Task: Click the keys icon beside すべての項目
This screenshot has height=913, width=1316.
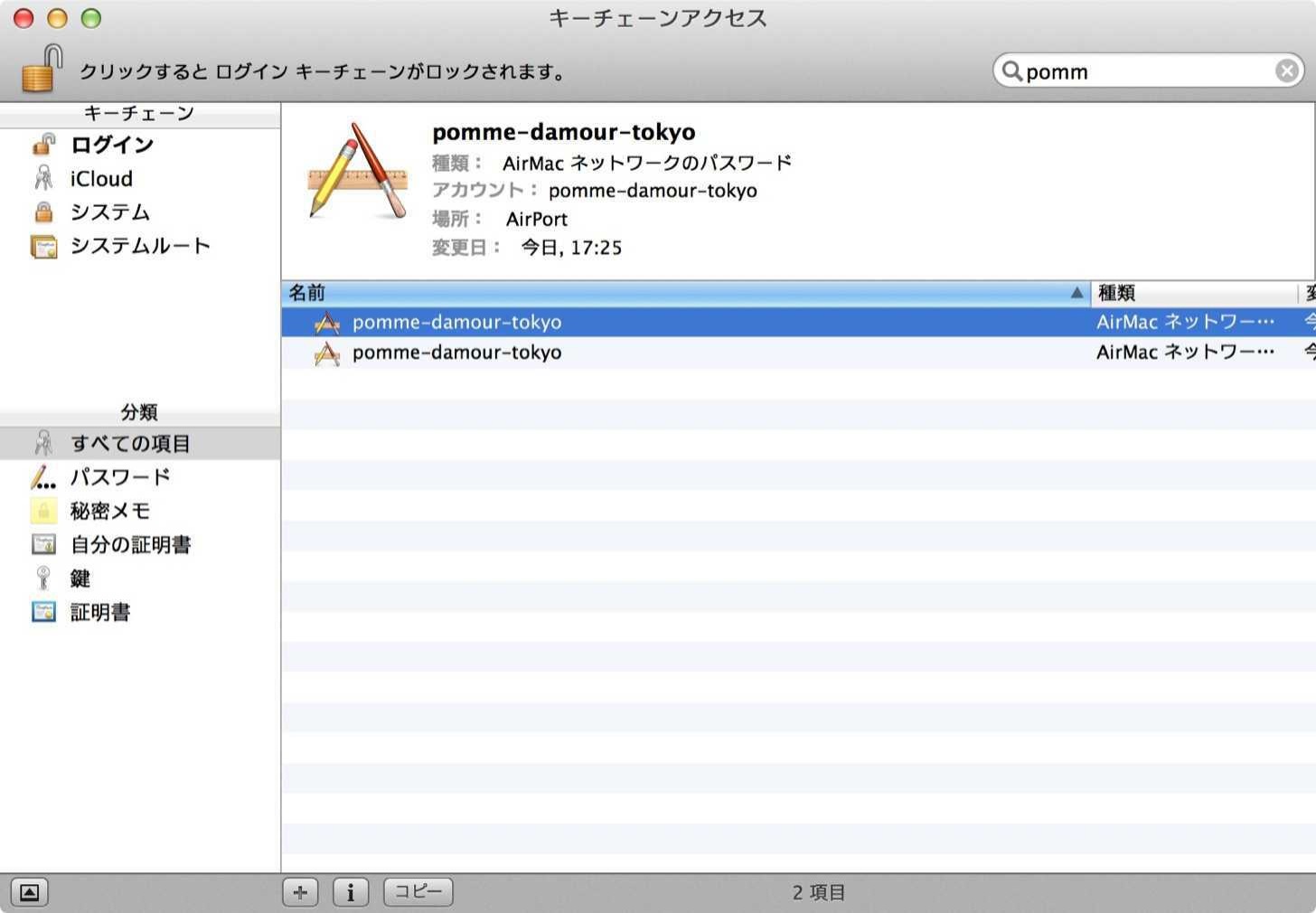Action: click(43, 443)
